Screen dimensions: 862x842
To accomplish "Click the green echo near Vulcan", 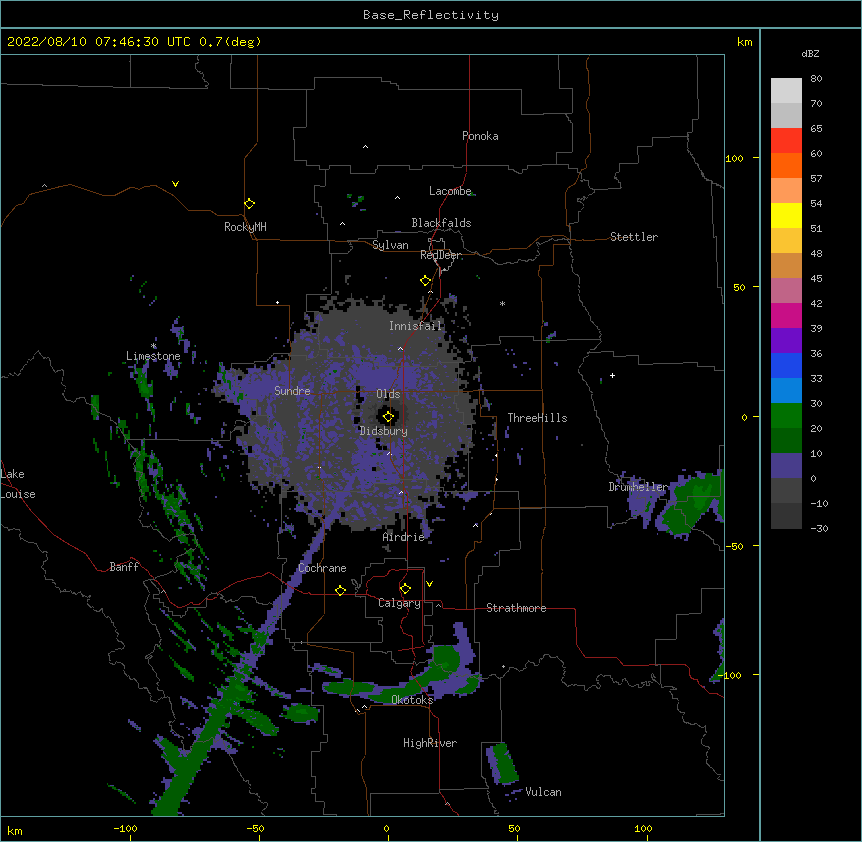I will (x=504, y=763).
